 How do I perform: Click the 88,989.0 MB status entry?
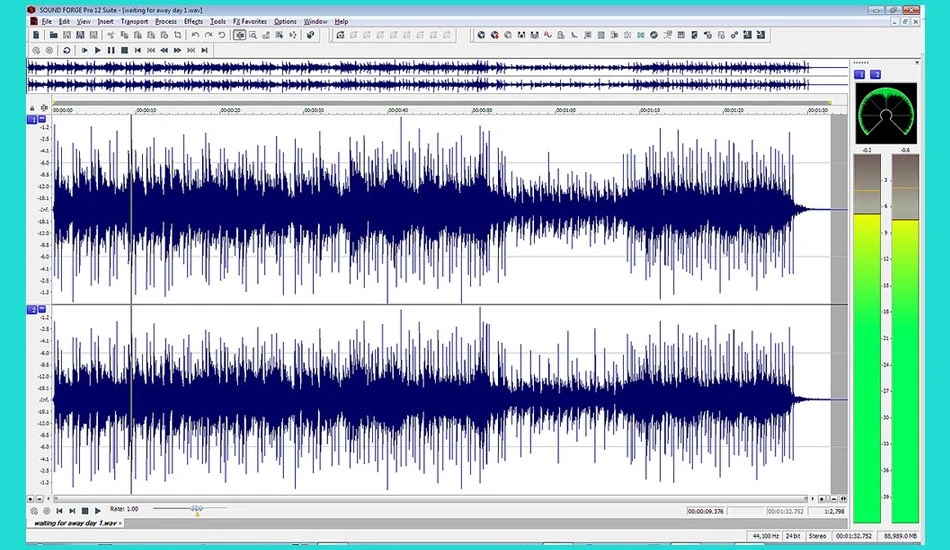[900, 536]
